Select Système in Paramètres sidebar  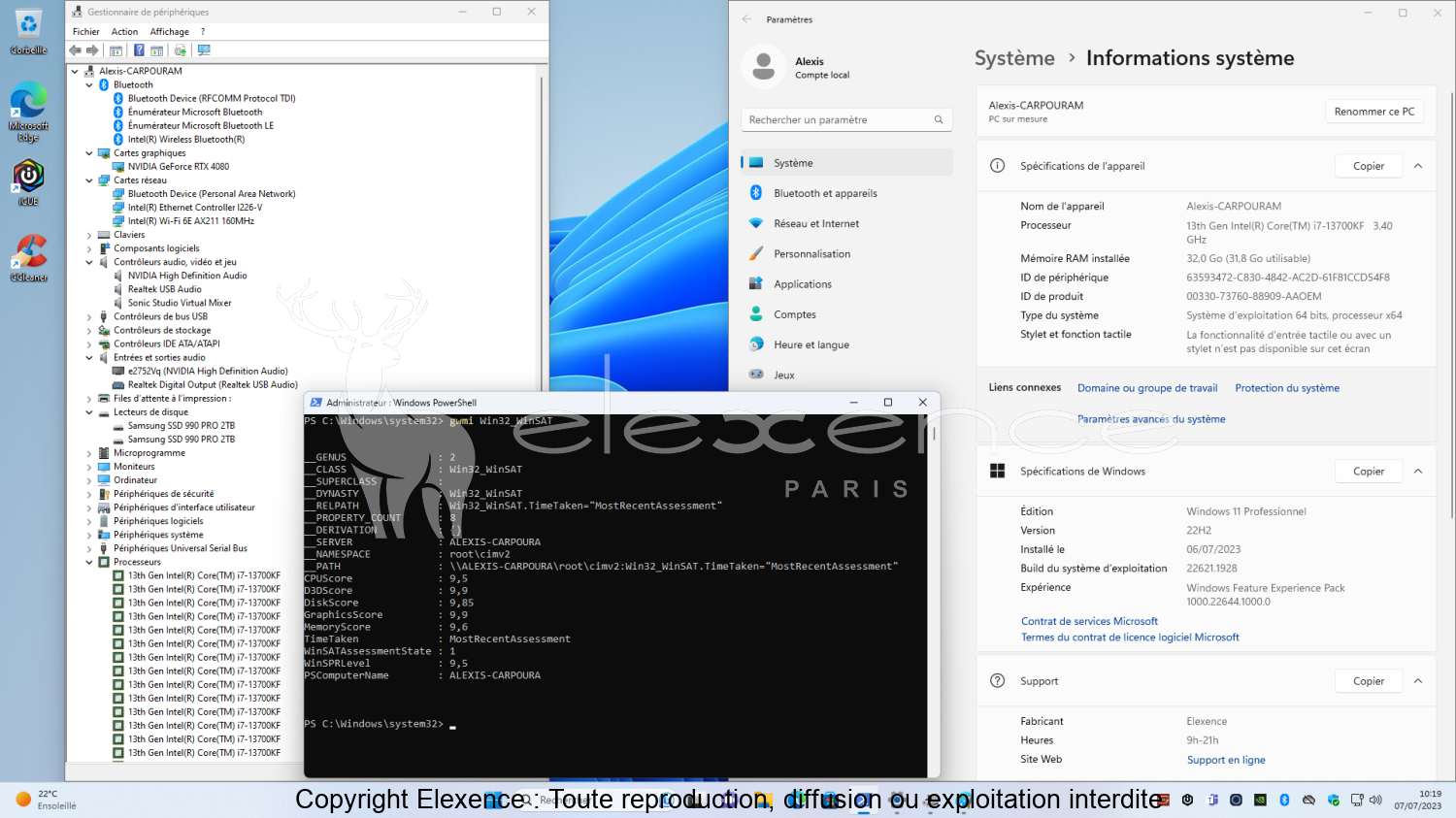tap(846, 163)
